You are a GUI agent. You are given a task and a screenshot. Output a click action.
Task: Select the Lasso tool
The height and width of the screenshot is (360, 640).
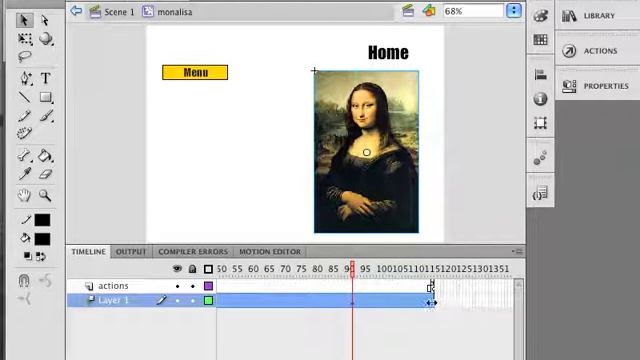coord(24,56)
